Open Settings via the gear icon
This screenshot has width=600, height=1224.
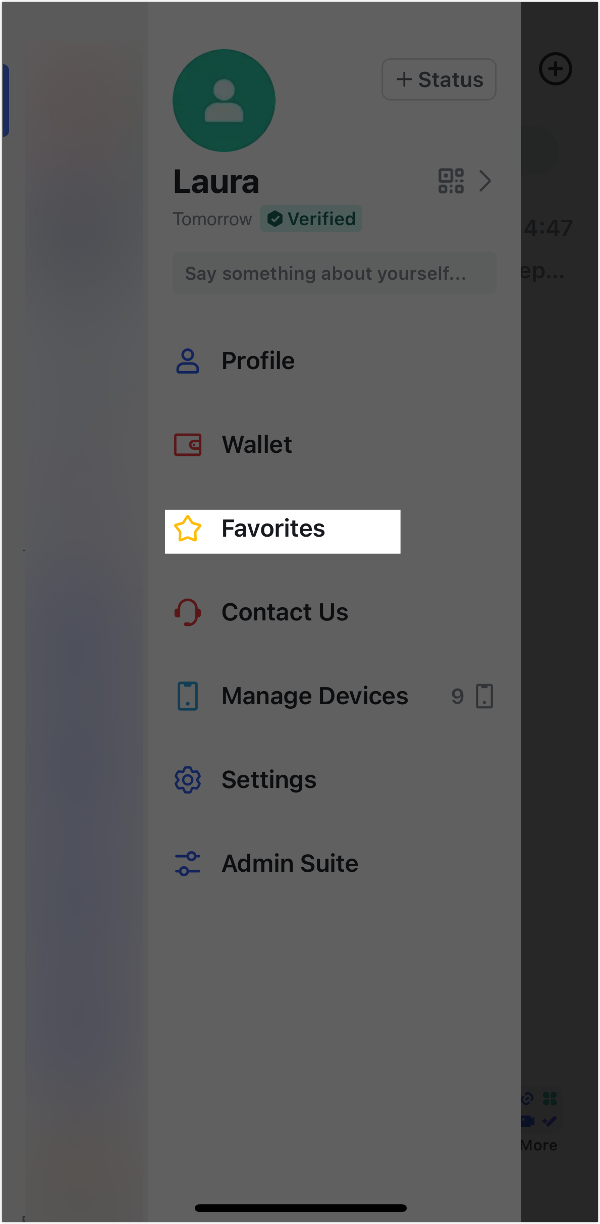tap(188, 779)
